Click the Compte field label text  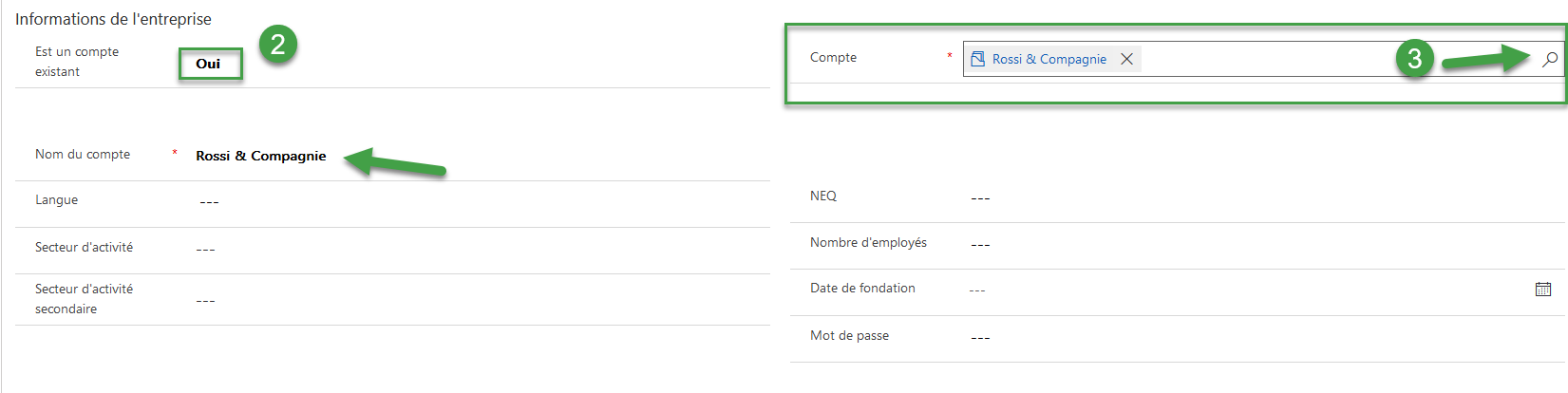833,58
